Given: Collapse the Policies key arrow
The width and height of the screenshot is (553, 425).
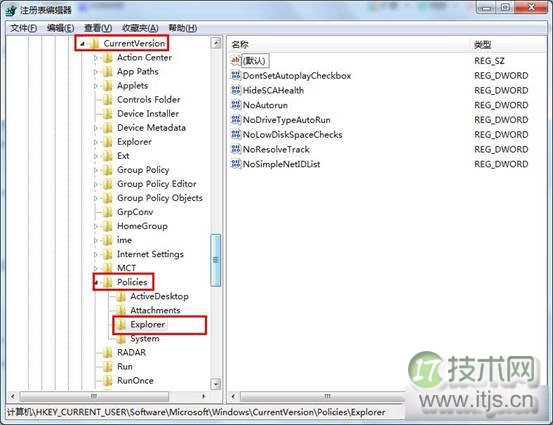Looking at the screenshot, I should (96, 282).
